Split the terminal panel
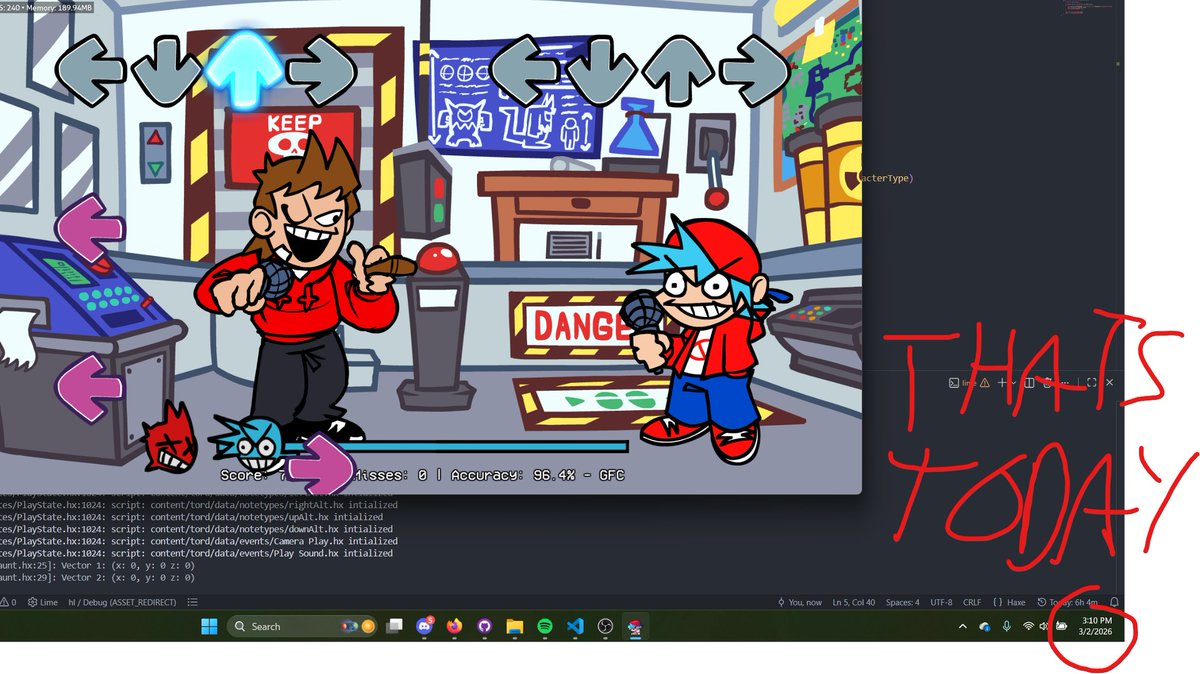Screen dimensions: 1200x674 (x=1029, y=382)
